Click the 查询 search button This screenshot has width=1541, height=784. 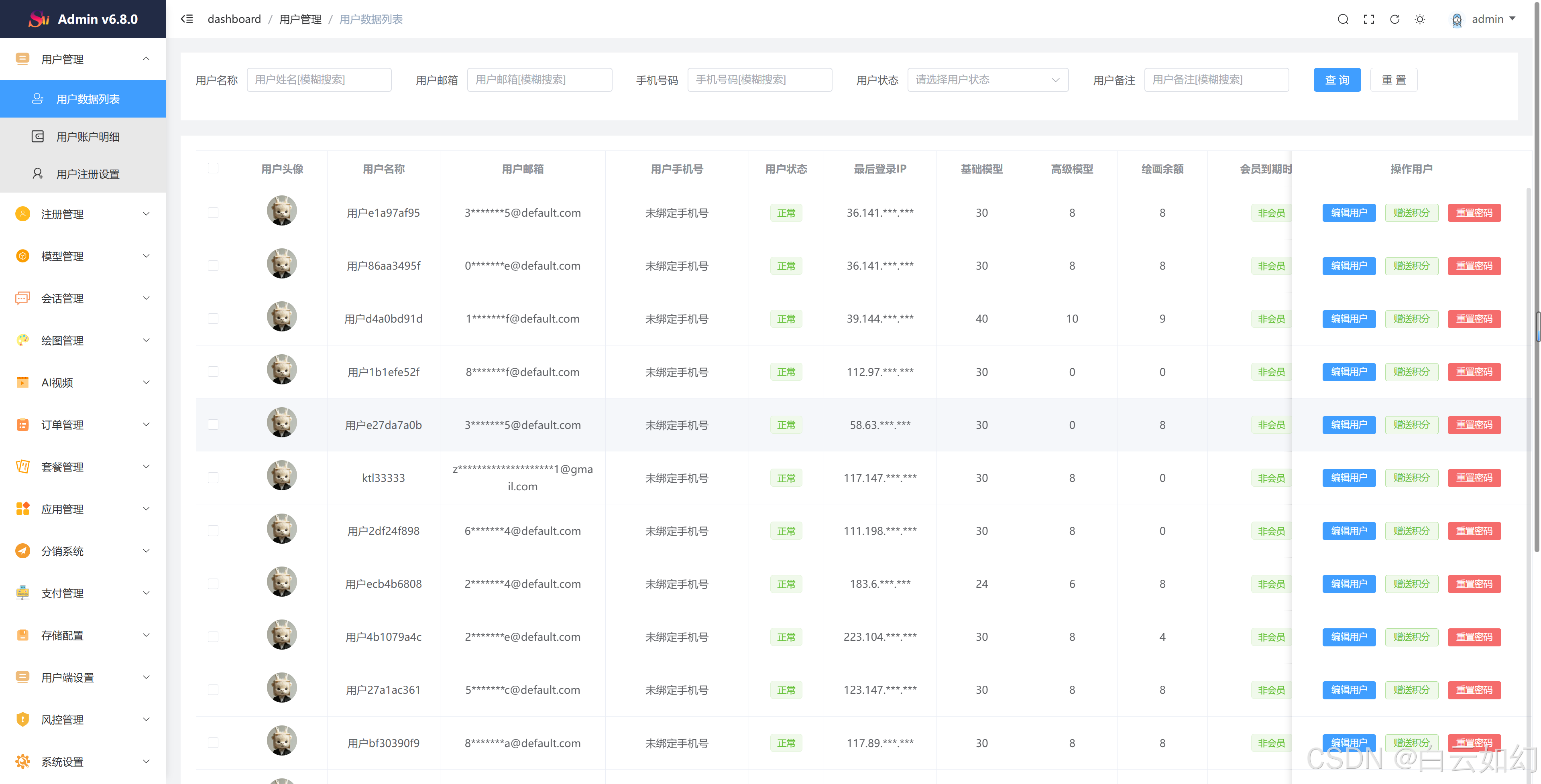click(1336, 79)
